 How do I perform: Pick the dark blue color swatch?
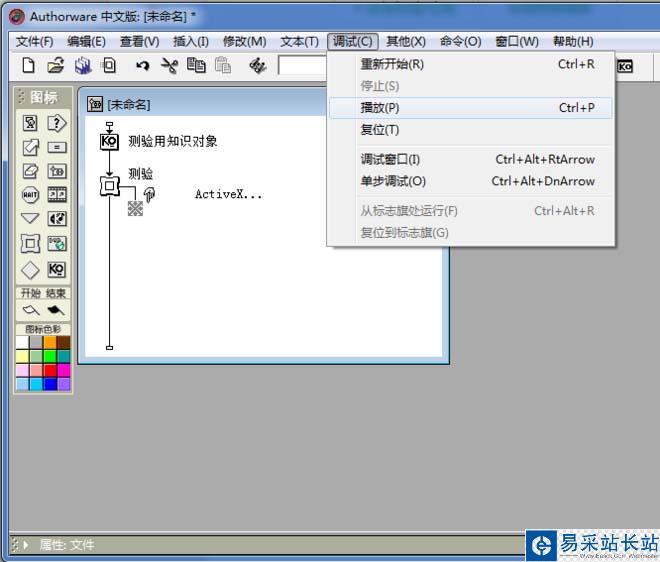click(50, 384)
